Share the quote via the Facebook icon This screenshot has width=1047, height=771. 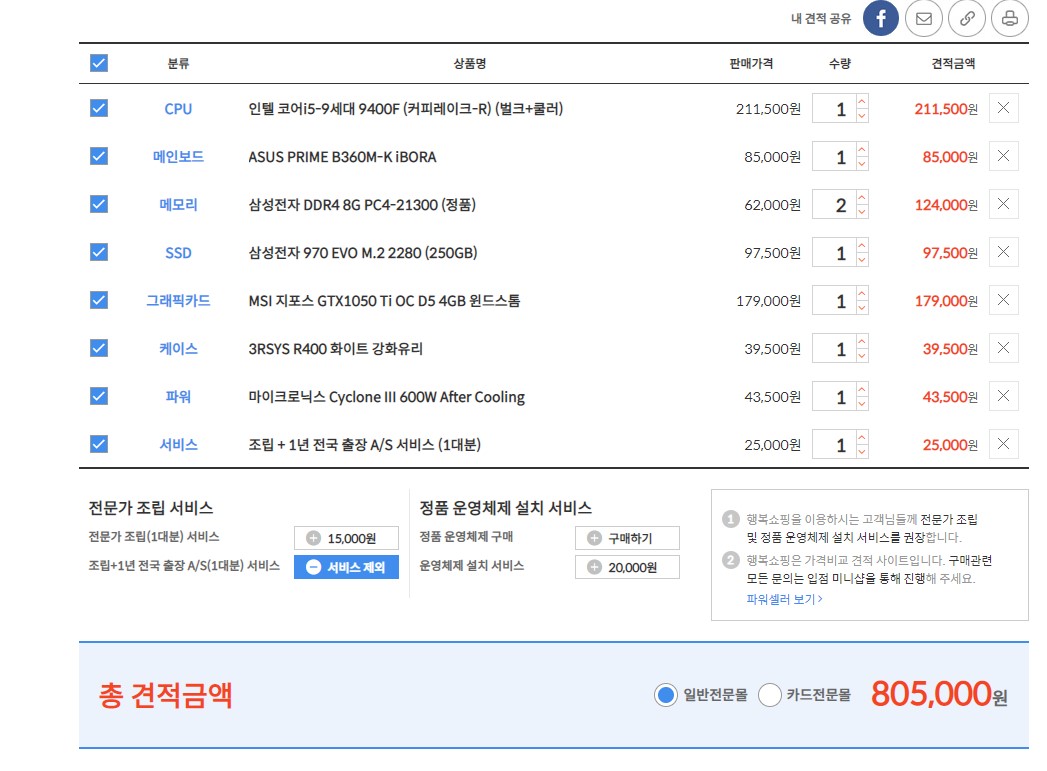pos(880,18)
